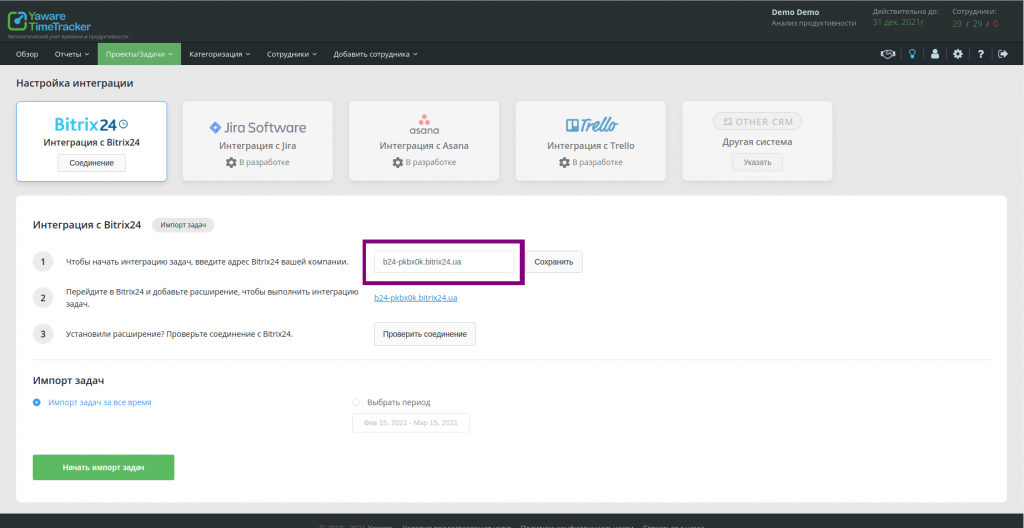Click the Asana logo

pos(424,124)
